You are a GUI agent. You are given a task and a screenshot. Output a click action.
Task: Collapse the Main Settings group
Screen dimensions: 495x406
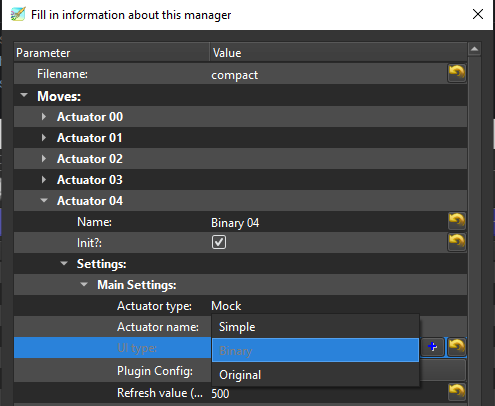coord(84,284)
